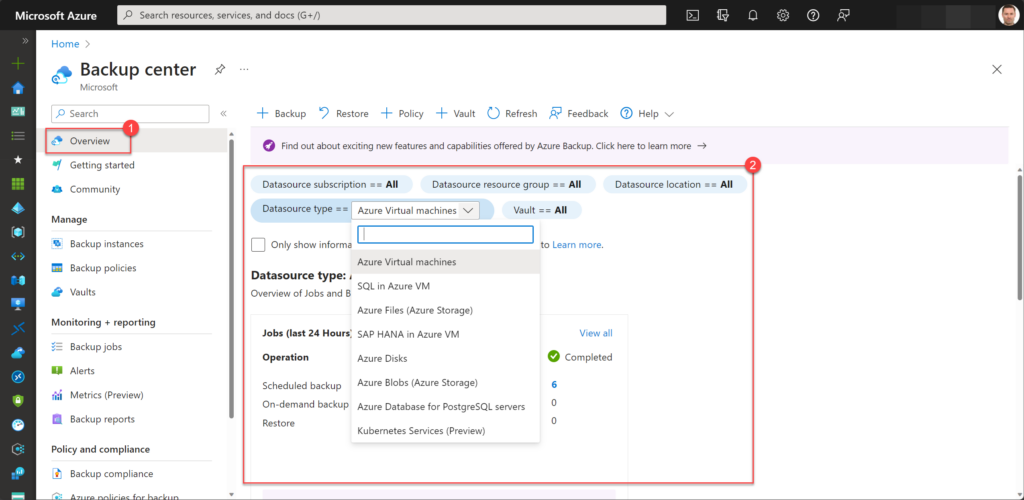Viewport: 1024px width, 500px height.
Task: Open the Learn more link
Action: click(x=576, y=245)
